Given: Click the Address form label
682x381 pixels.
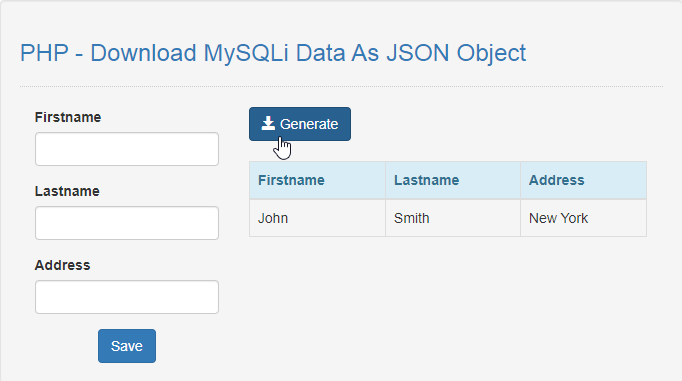Looking at the screenshot, I should pyautogui.click(x=62, y=265).
